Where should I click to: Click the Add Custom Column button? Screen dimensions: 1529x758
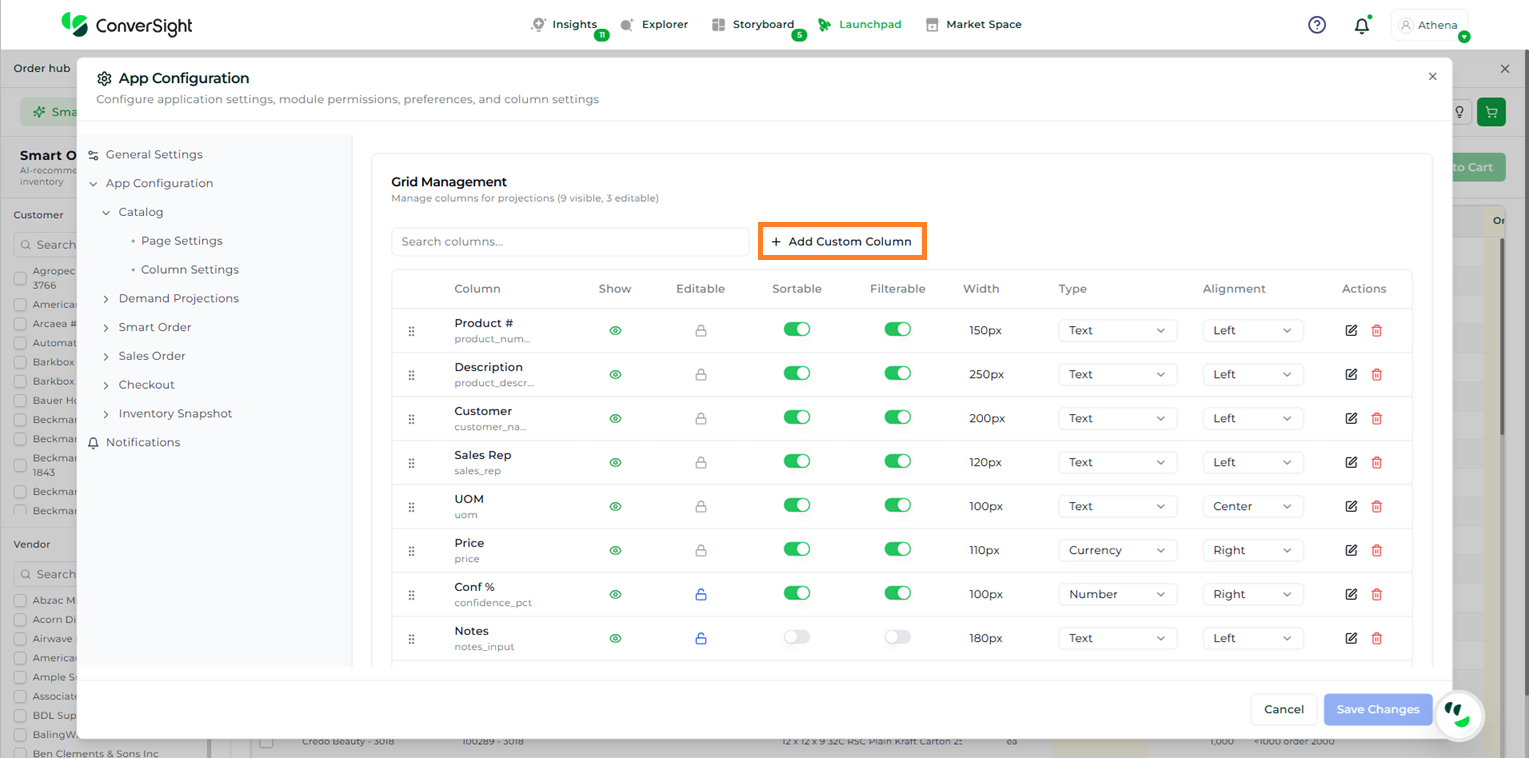pos(841,241)
